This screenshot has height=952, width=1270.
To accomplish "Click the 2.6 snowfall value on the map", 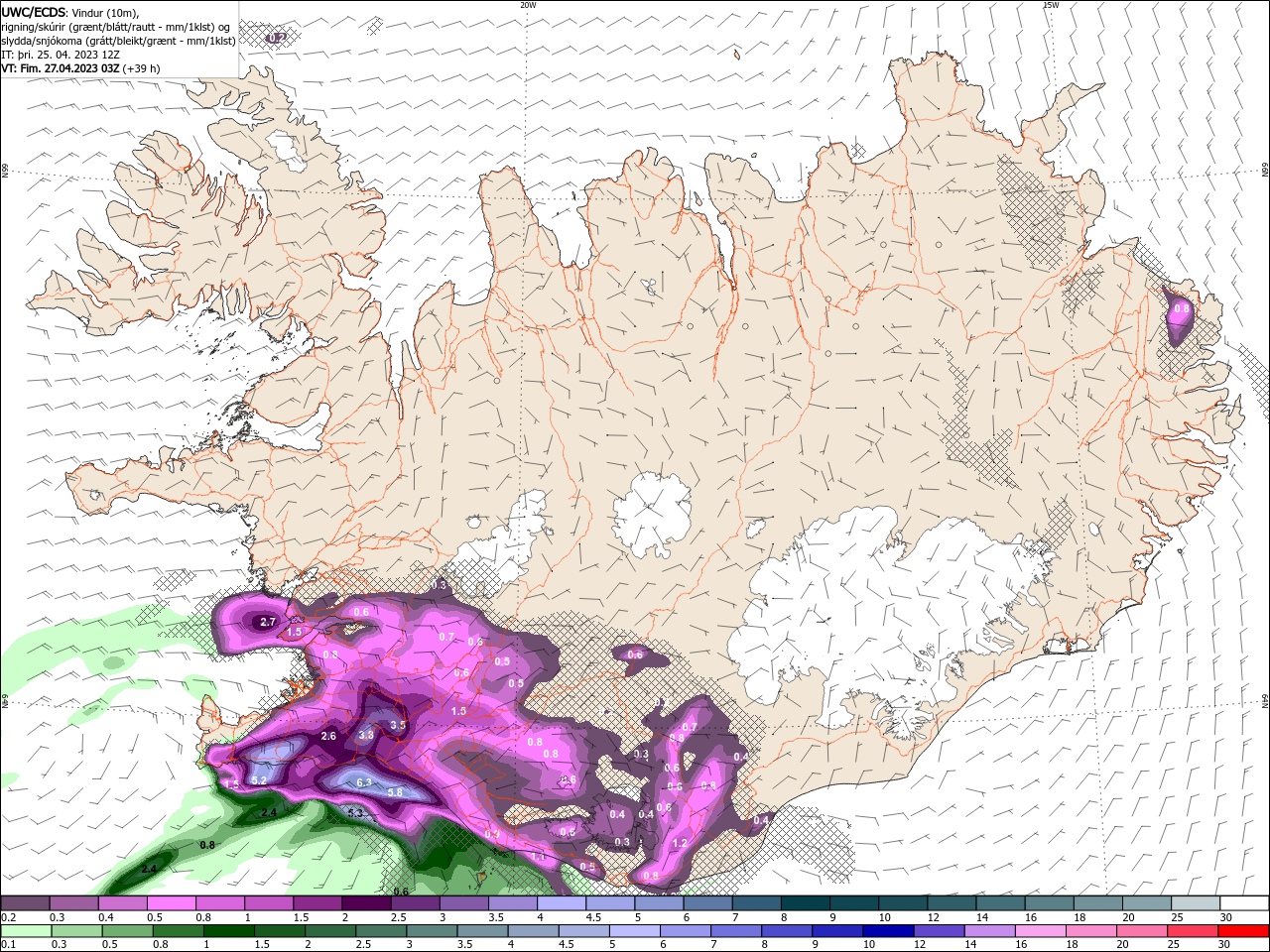I will pyautogui.click(x=329, y=736).
